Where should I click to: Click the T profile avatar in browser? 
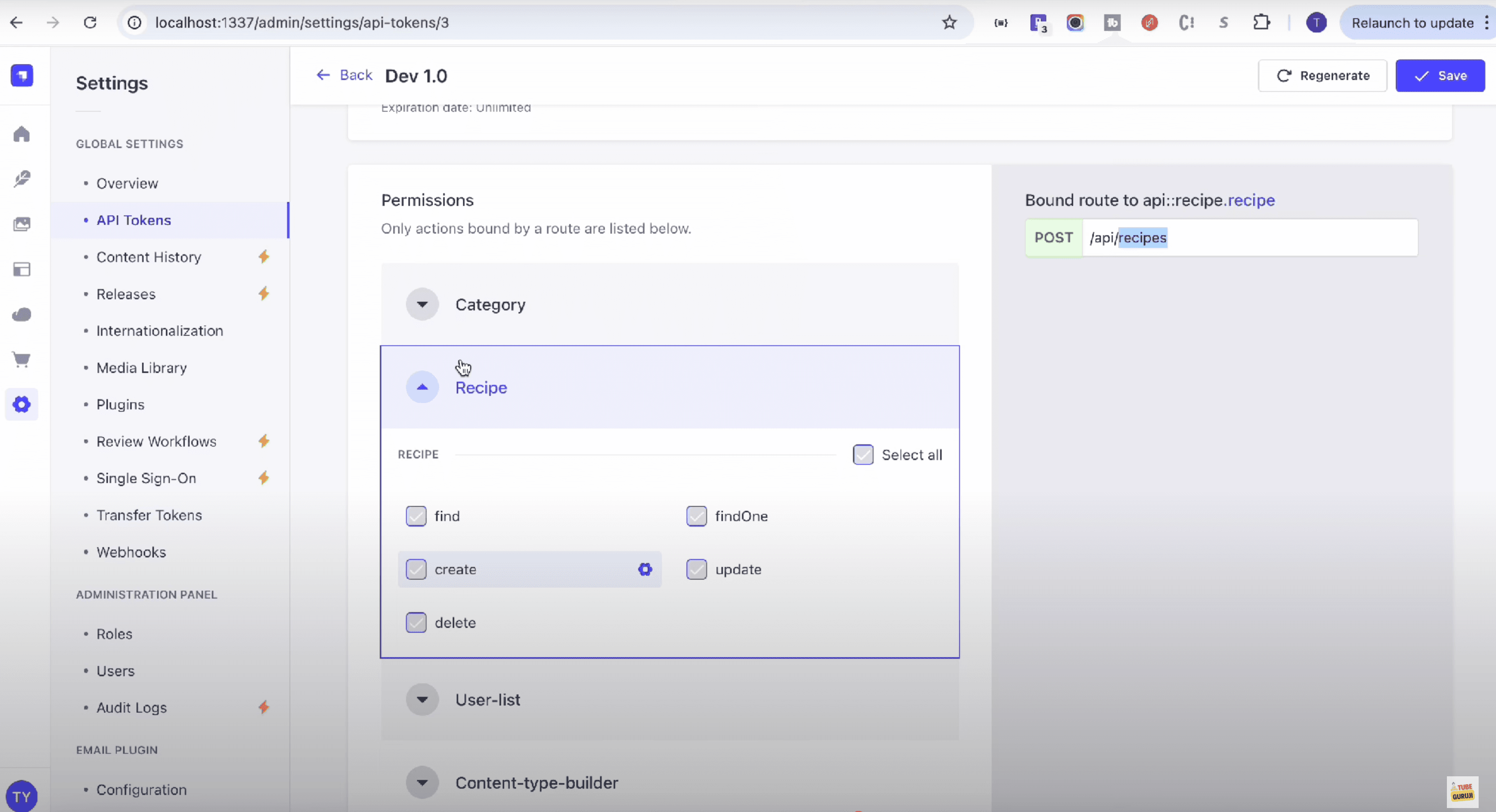point(1316,23)
